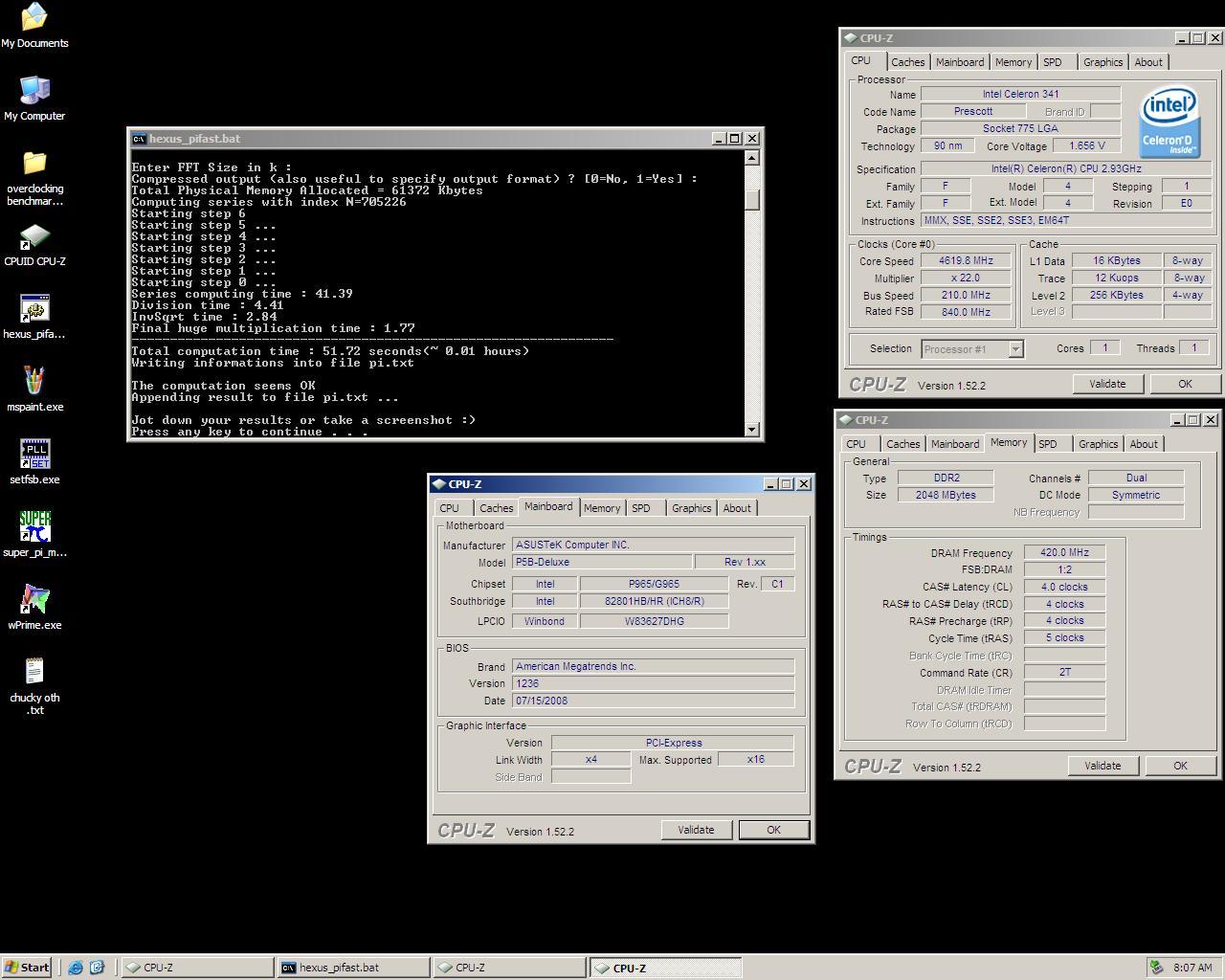The width and height of the screenshot is (1225, 980).
Task: Click the FSB:DRAM ratio value 1:2
Action: tap(1064, 569)
